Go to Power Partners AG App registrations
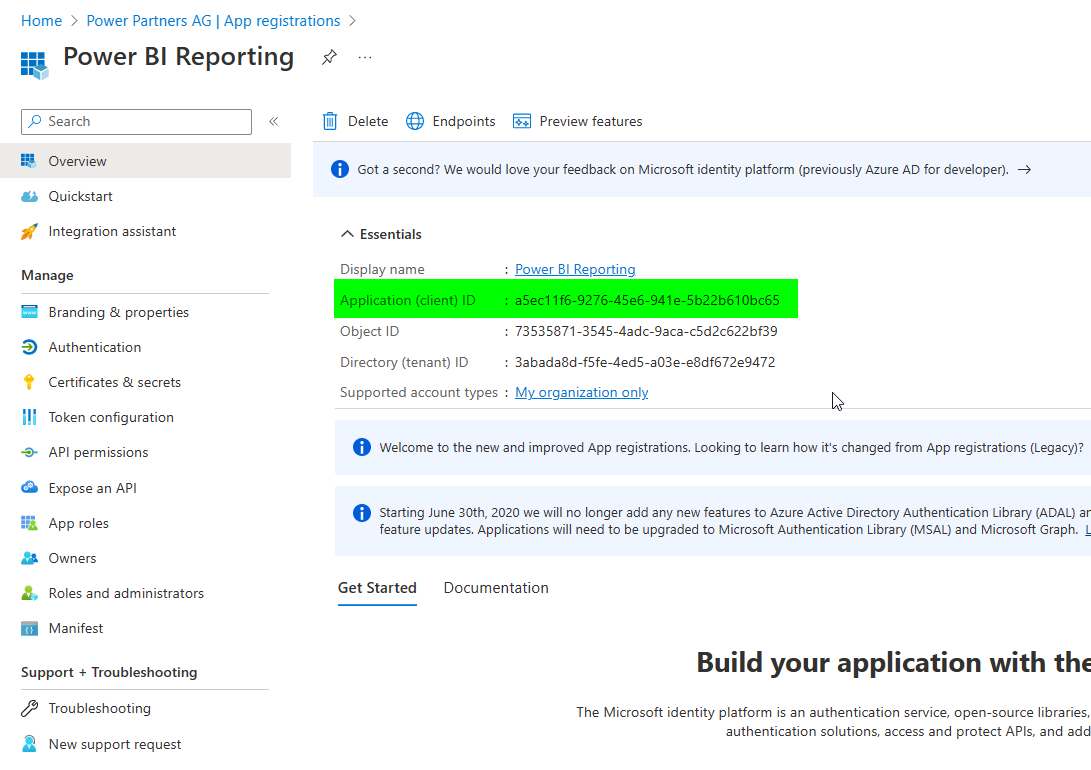The width and height of the screenshot is (1091, 770). (213, 21)
